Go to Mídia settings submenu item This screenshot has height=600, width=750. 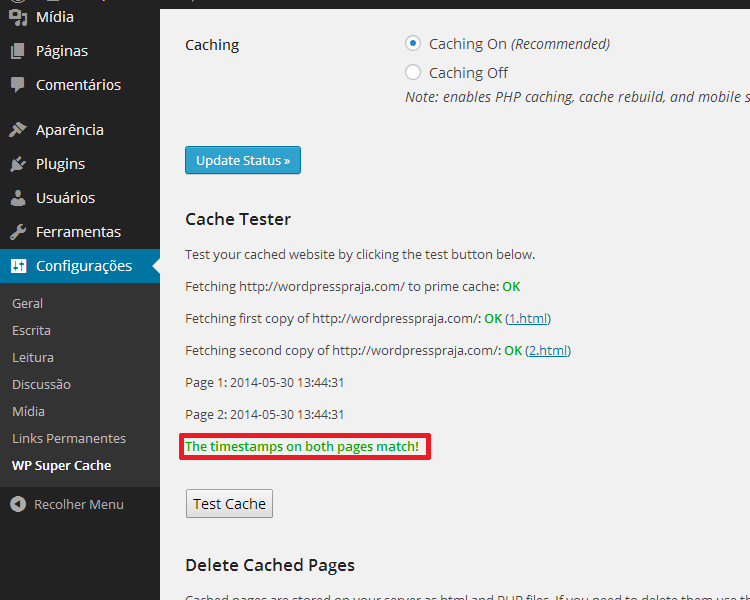29,411
